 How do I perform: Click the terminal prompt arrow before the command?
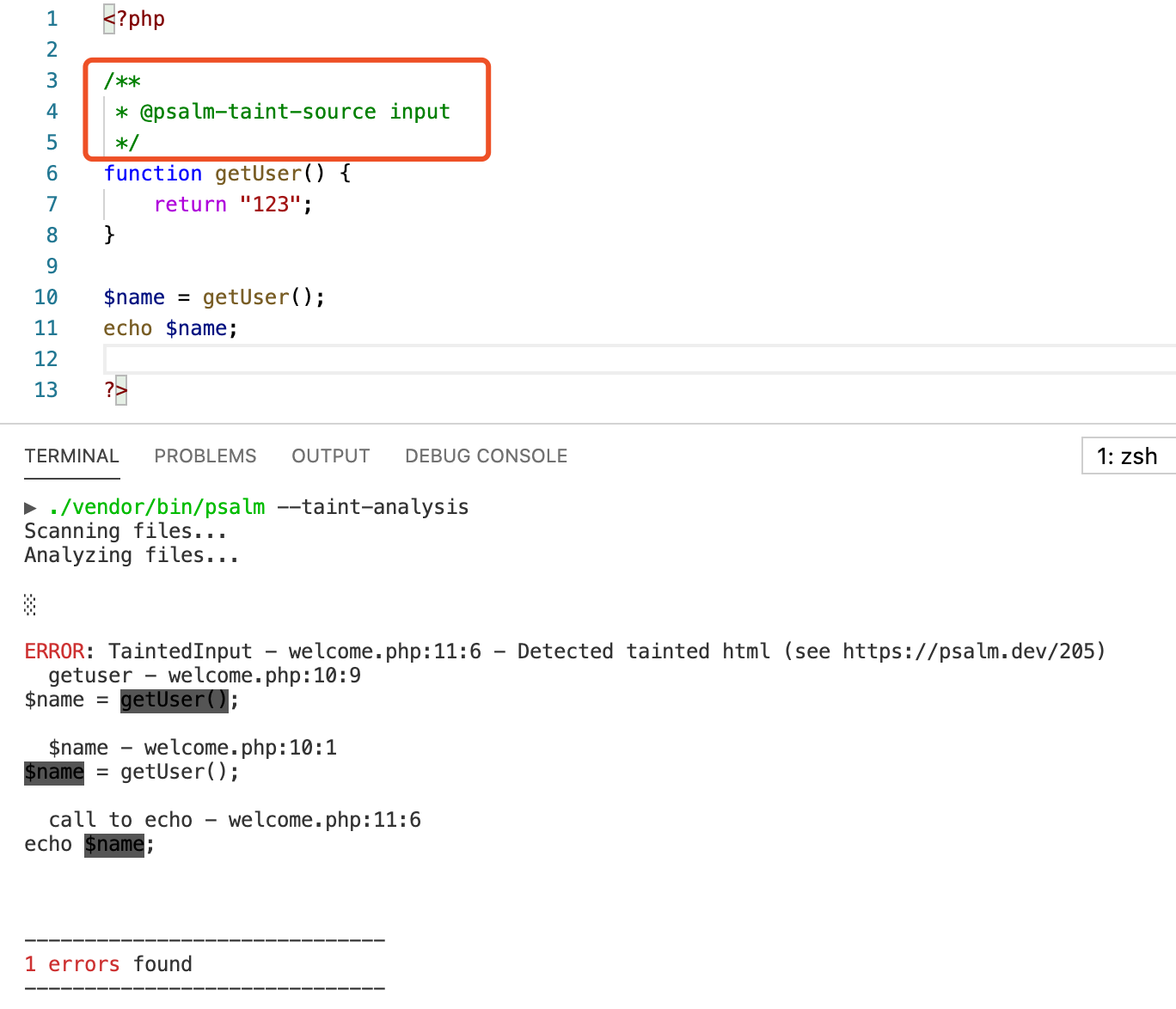30,507
